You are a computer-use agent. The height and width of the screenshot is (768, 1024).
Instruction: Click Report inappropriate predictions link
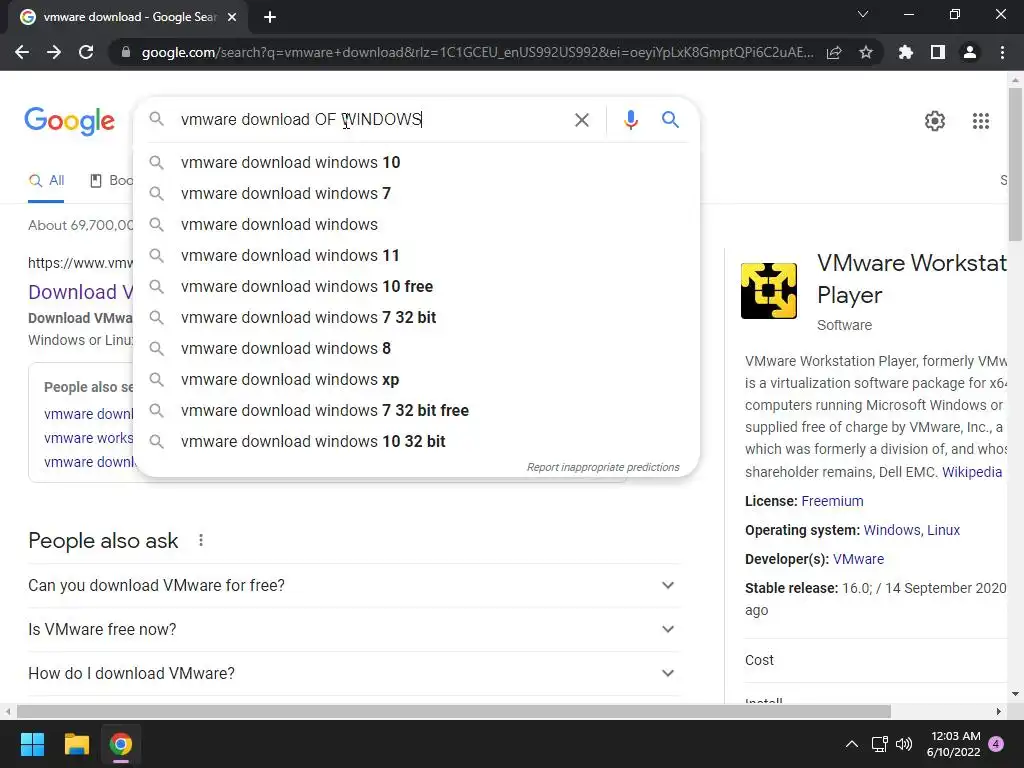pos(603,467)
